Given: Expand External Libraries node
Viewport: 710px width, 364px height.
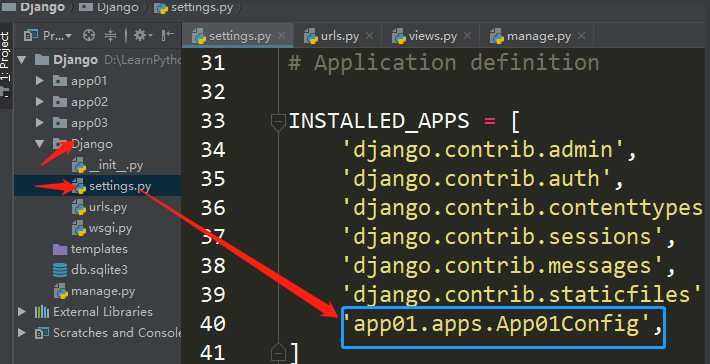Looking at the screenshot, I should 21,312.
